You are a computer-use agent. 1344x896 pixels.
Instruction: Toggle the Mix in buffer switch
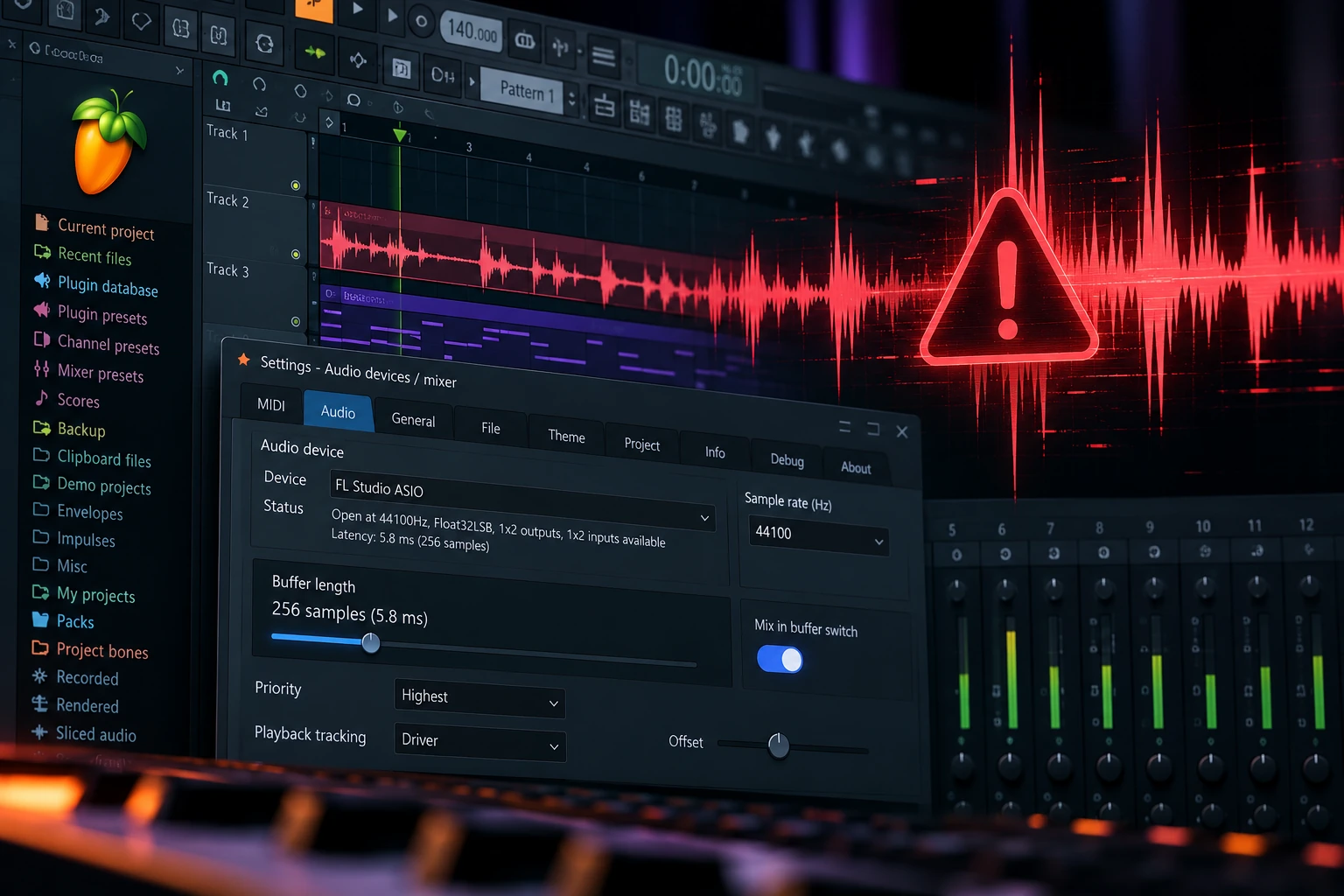[780, 659]
